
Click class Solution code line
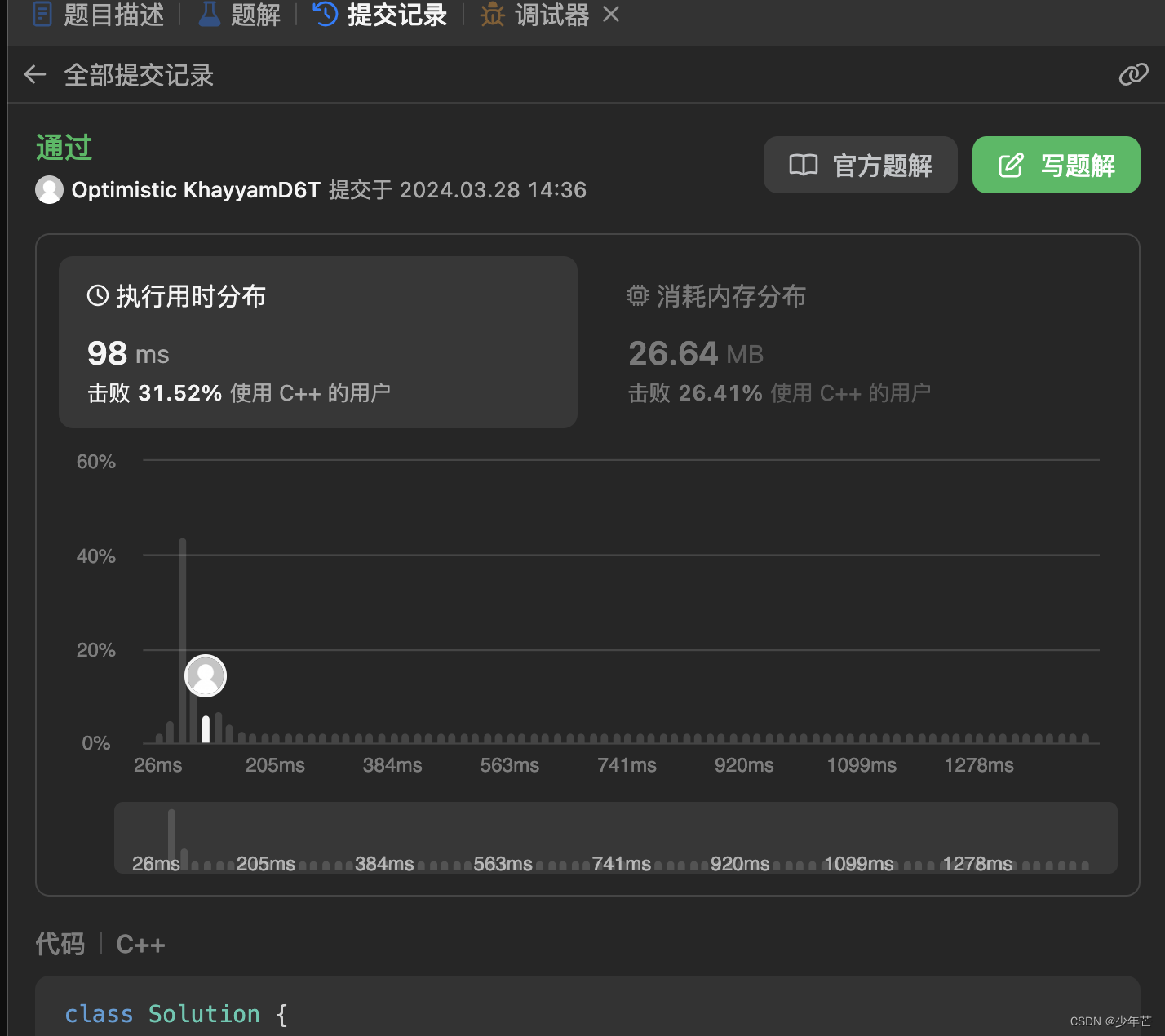(x=176, y=1014)
